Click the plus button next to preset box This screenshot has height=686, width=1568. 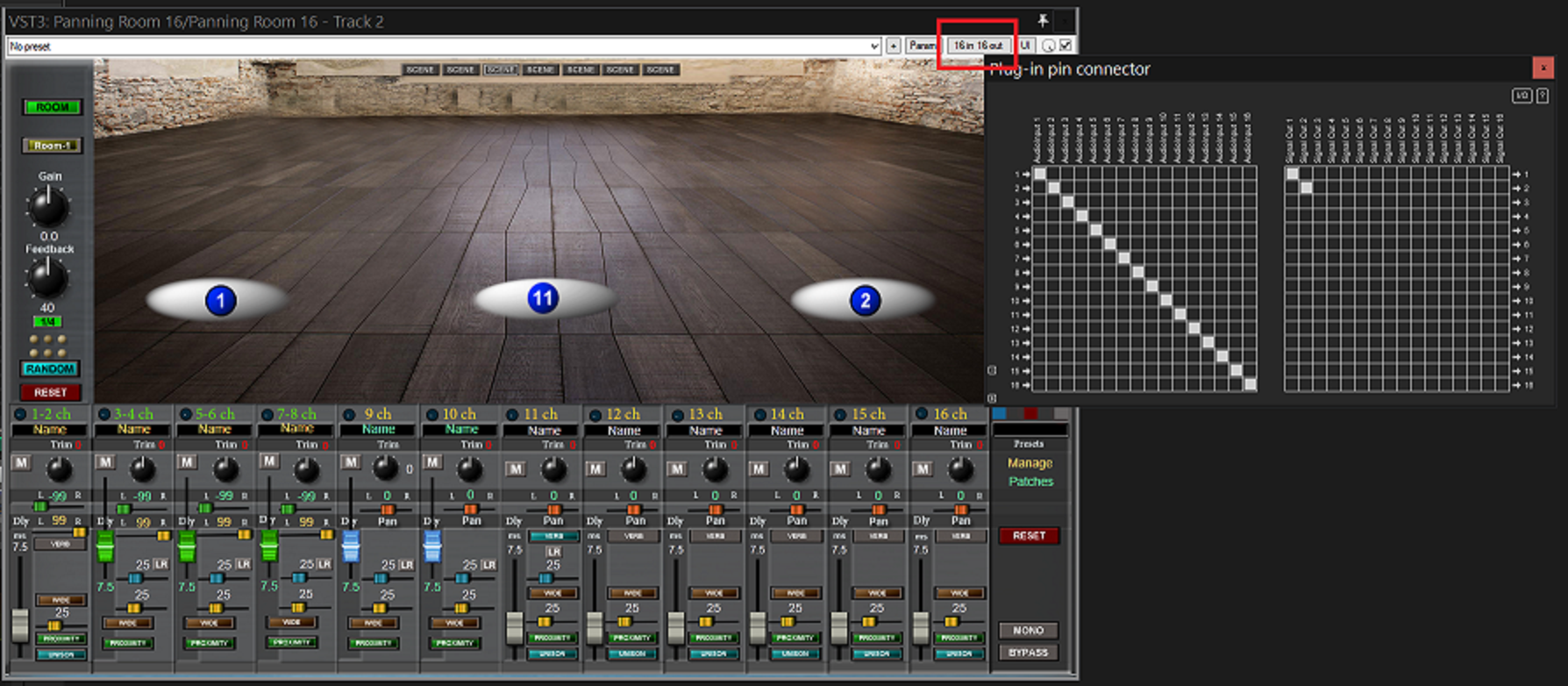[x=893, y=46]
